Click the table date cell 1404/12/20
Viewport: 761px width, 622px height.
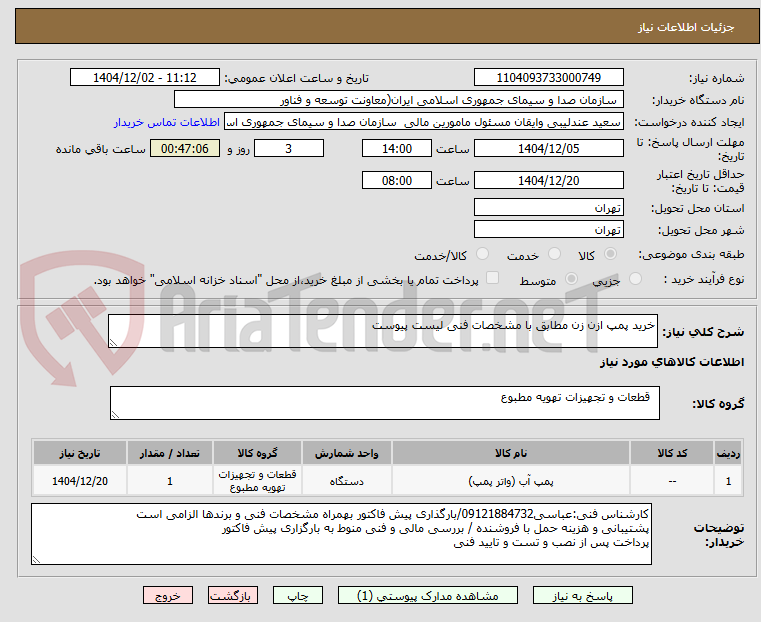pos(80,481)
